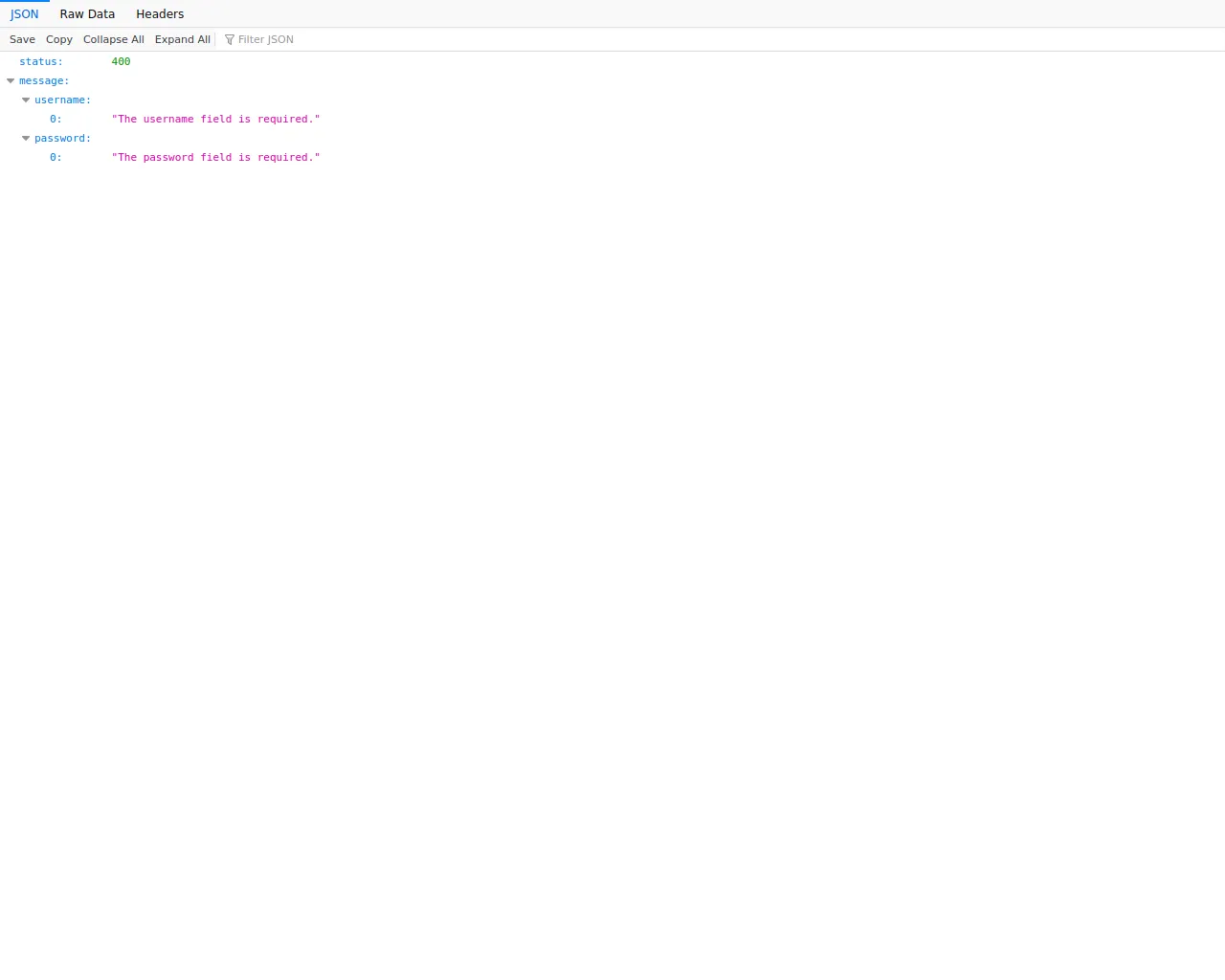Select the message key label
The height and width of the screenshot is (980, 1225).
tap(44, 81)
